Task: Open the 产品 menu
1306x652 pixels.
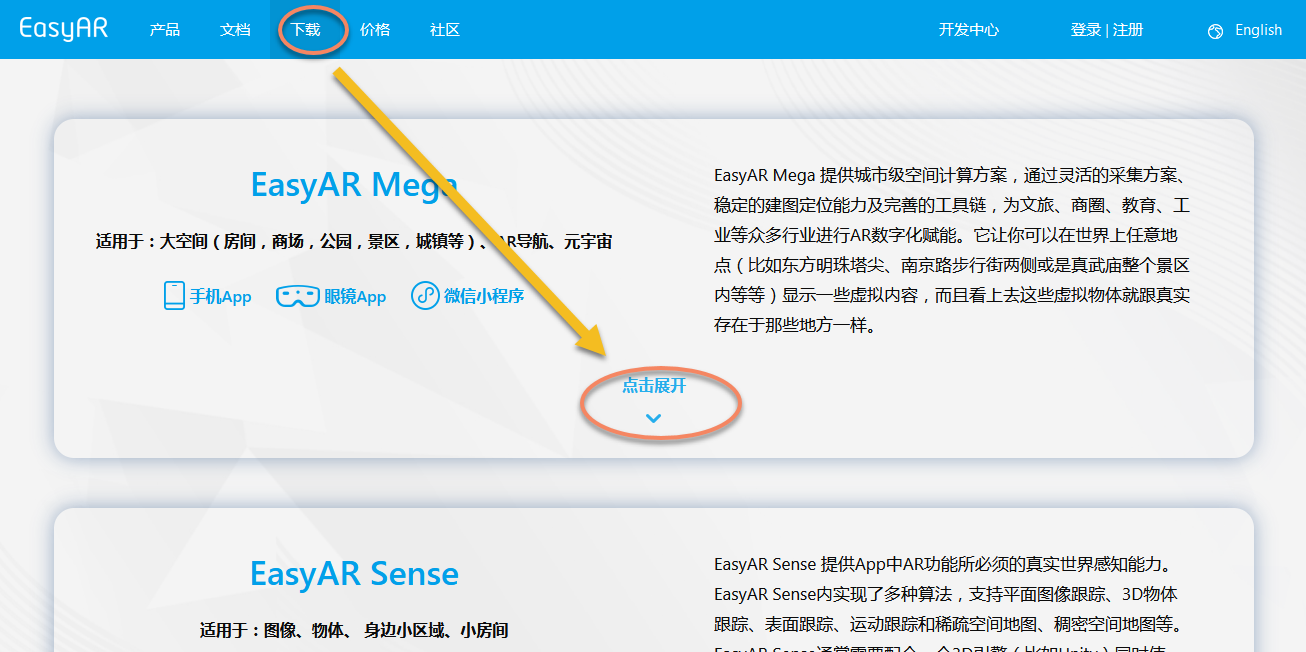Action: pos(165,30)
